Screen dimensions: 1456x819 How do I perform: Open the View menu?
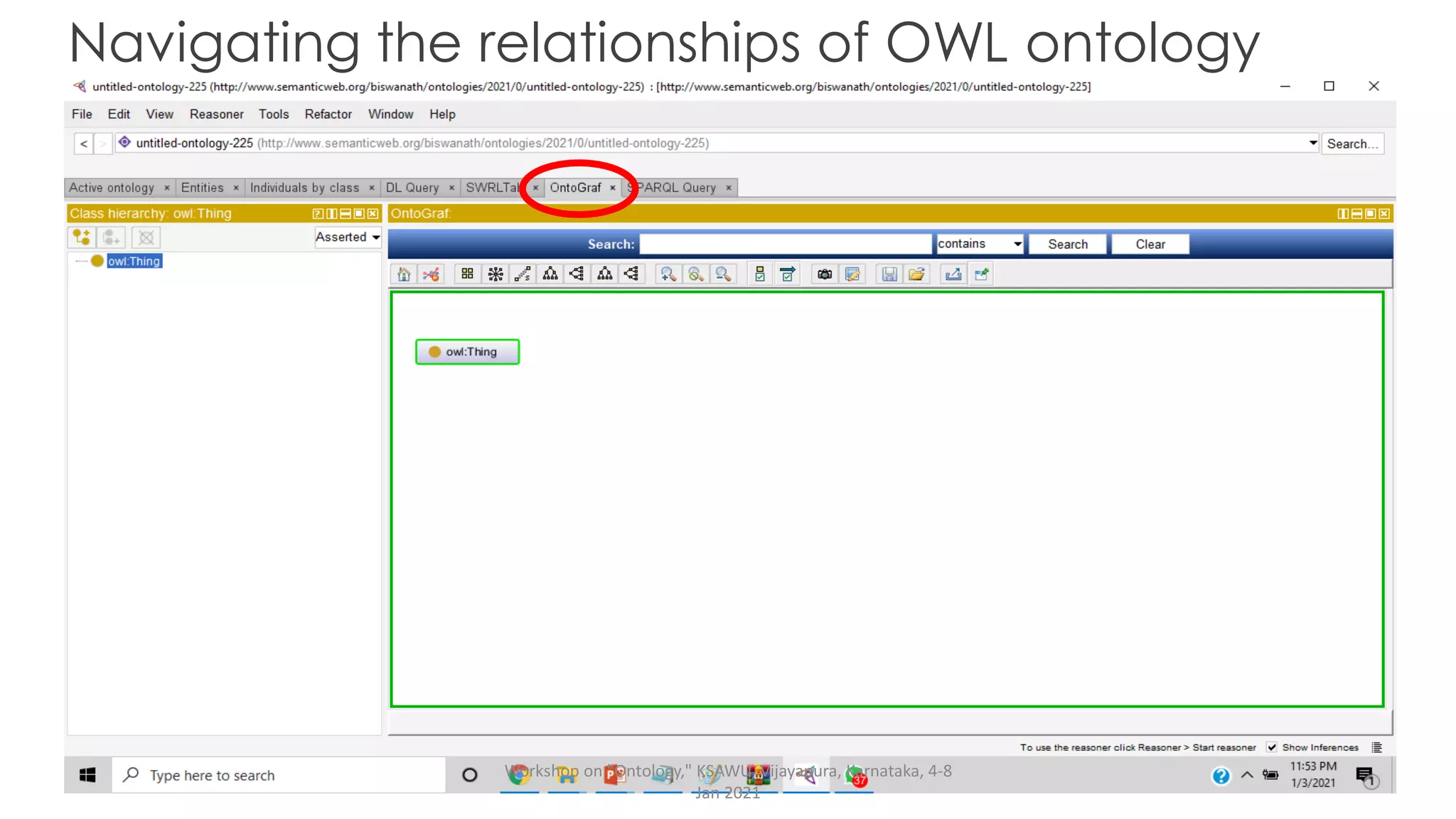(159, 114)
